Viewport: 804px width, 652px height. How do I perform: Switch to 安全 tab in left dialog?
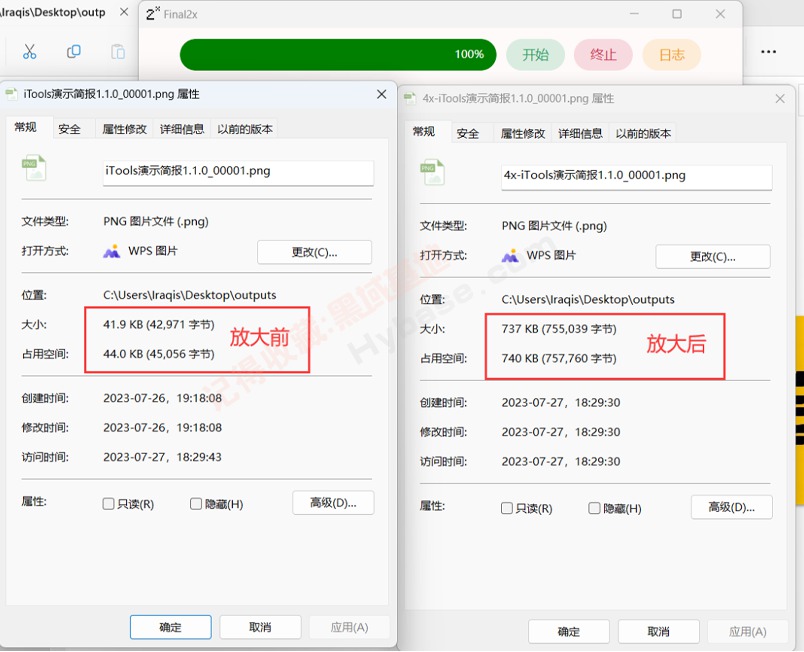(69, 129)
